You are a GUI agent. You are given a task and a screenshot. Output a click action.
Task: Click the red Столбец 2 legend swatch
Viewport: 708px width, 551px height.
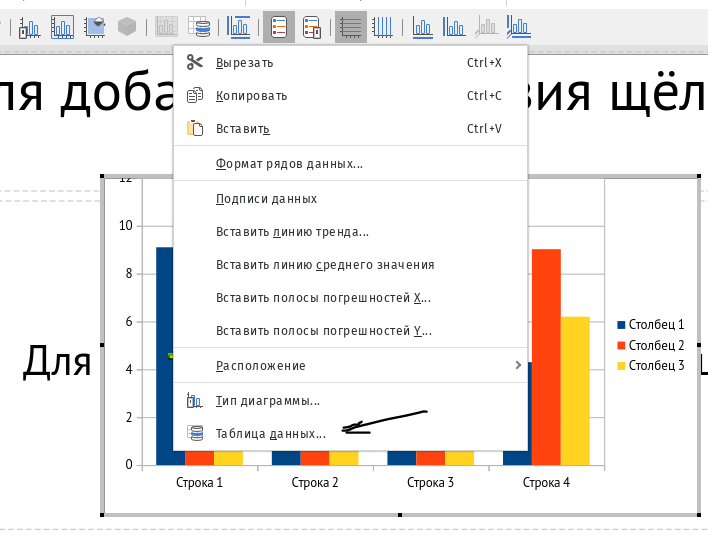tap(621, 346)
